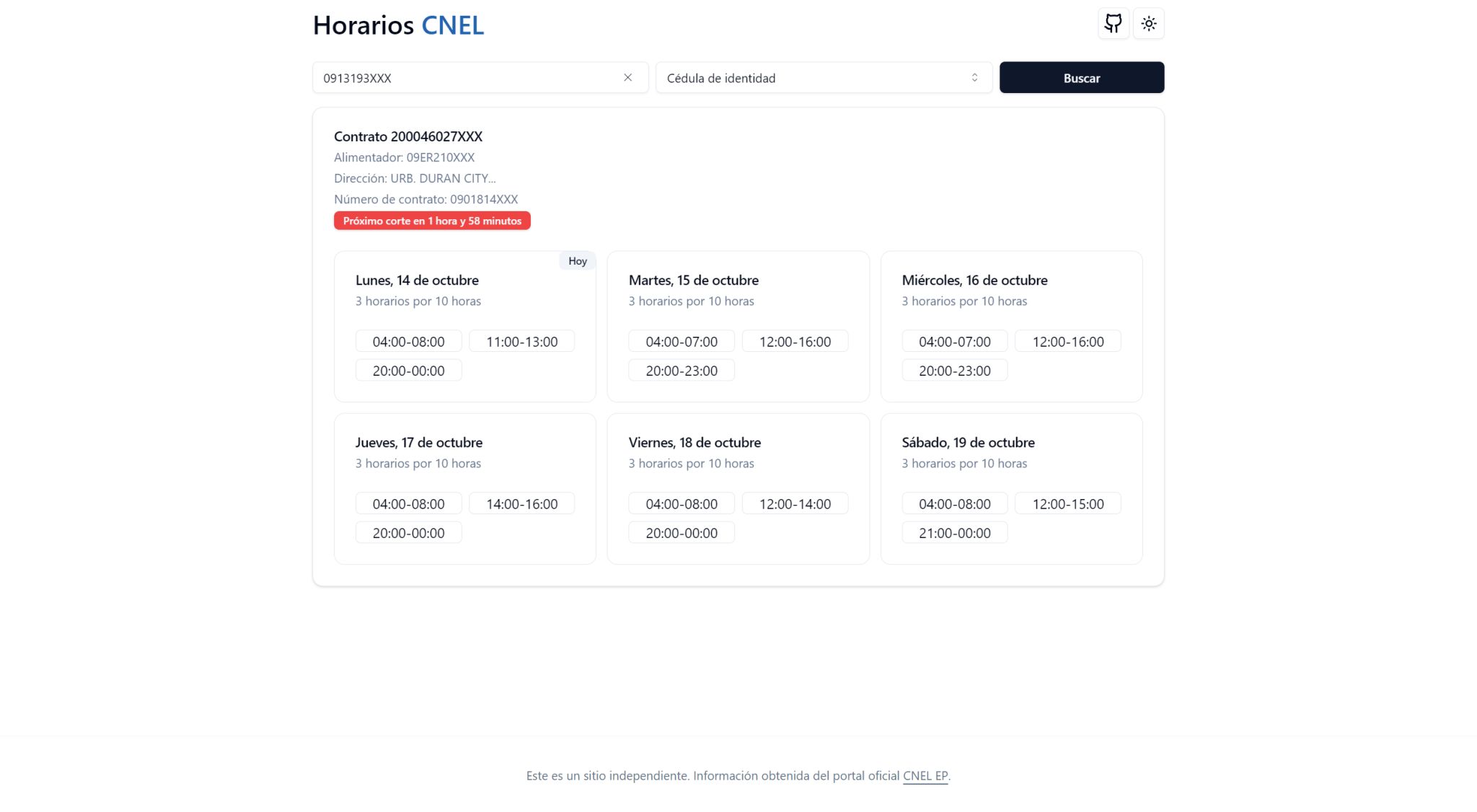1477x812 pixels.
Task: Click the Horarios CNEL title
Action: [398, 25]
